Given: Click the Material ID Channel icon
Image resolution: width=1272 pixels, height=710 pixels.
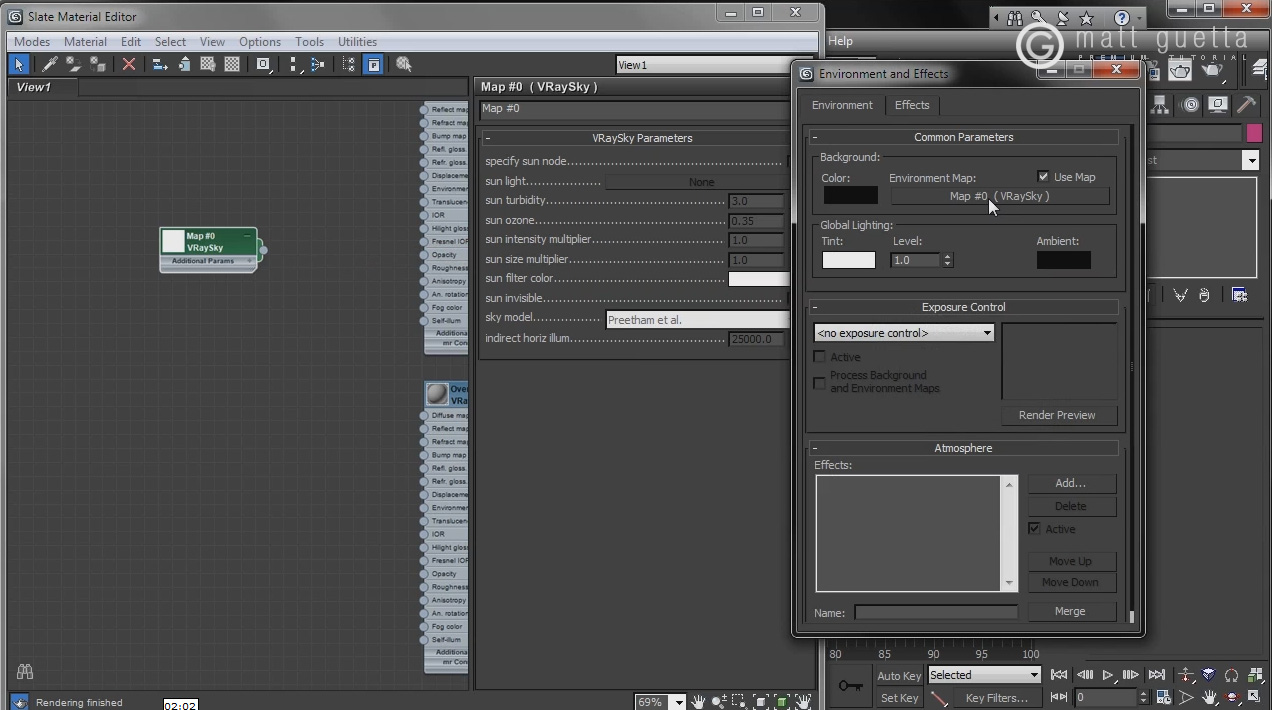Looking at the screenshot, I should click(x=264, y=64).
